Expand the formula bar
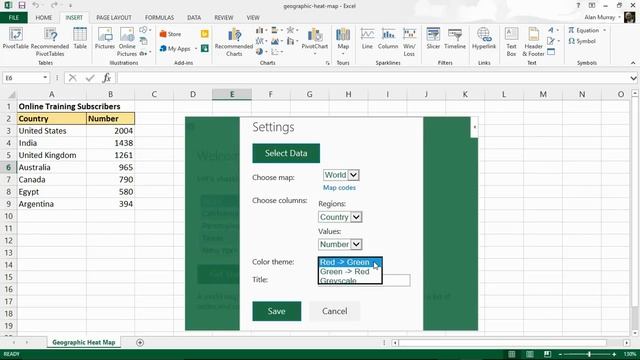The height and width of the screenshot is (360, 640). [x=633, y=78]
